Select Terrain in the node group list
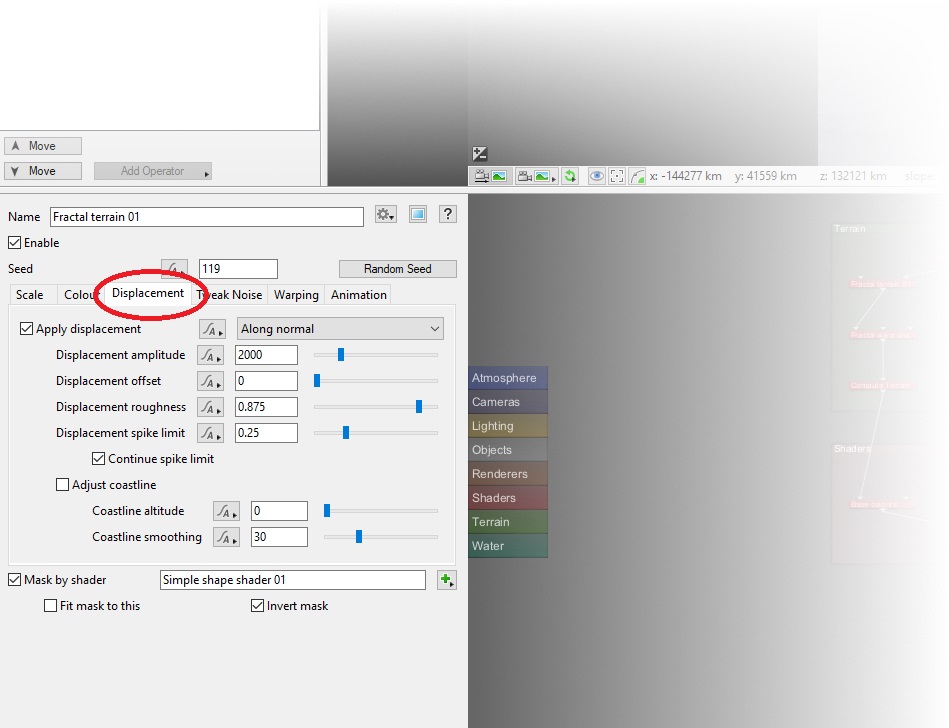 click(x=508, y=522)
